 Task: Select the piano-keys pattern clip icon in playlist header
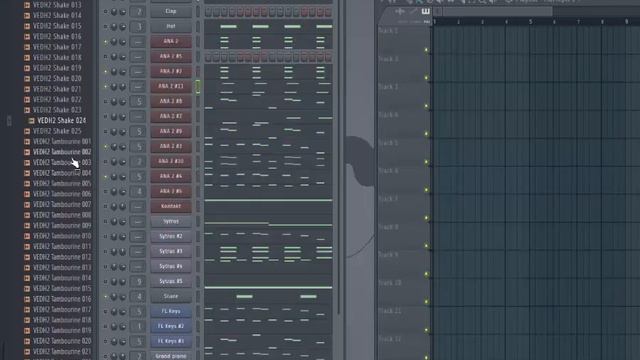(425, 11)
